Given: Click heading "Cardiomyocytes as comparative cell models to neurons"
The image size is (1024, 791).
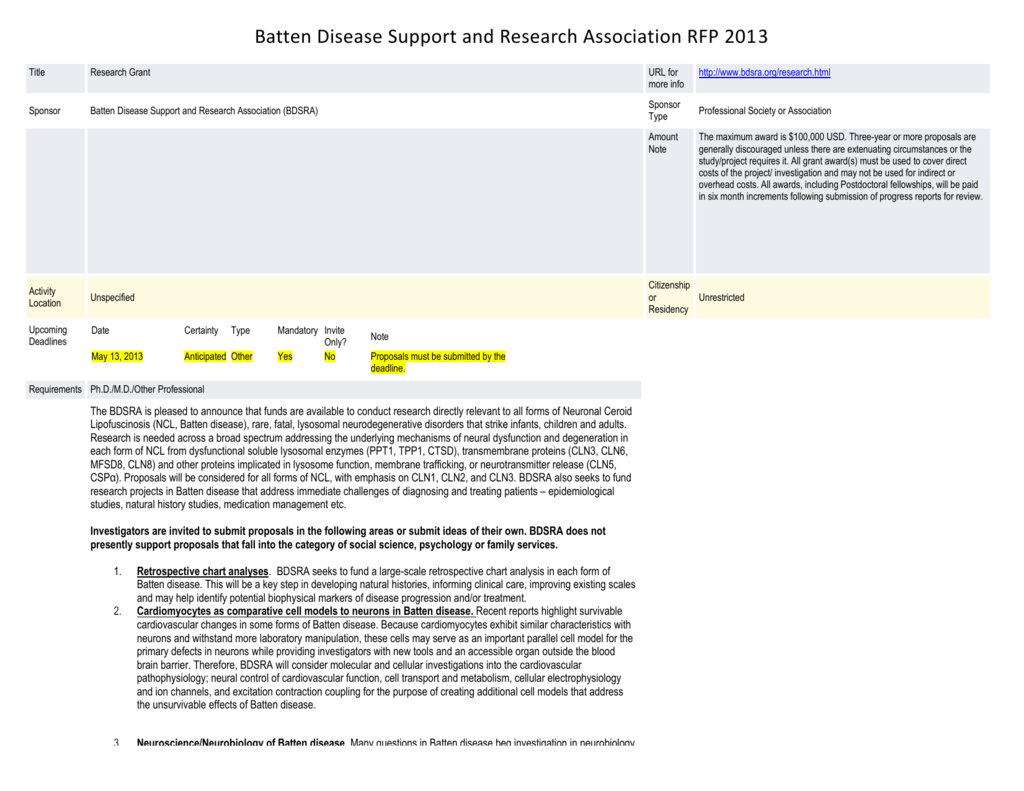Looking at the screenshot, I should click(305, 611).
